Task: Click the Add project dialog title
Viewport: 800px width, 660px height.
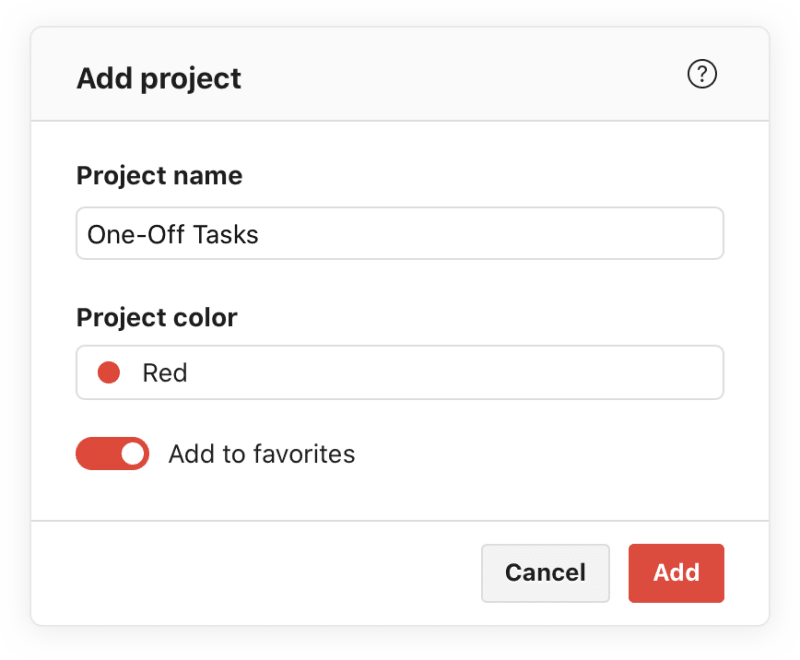Action: pos(158,78)
